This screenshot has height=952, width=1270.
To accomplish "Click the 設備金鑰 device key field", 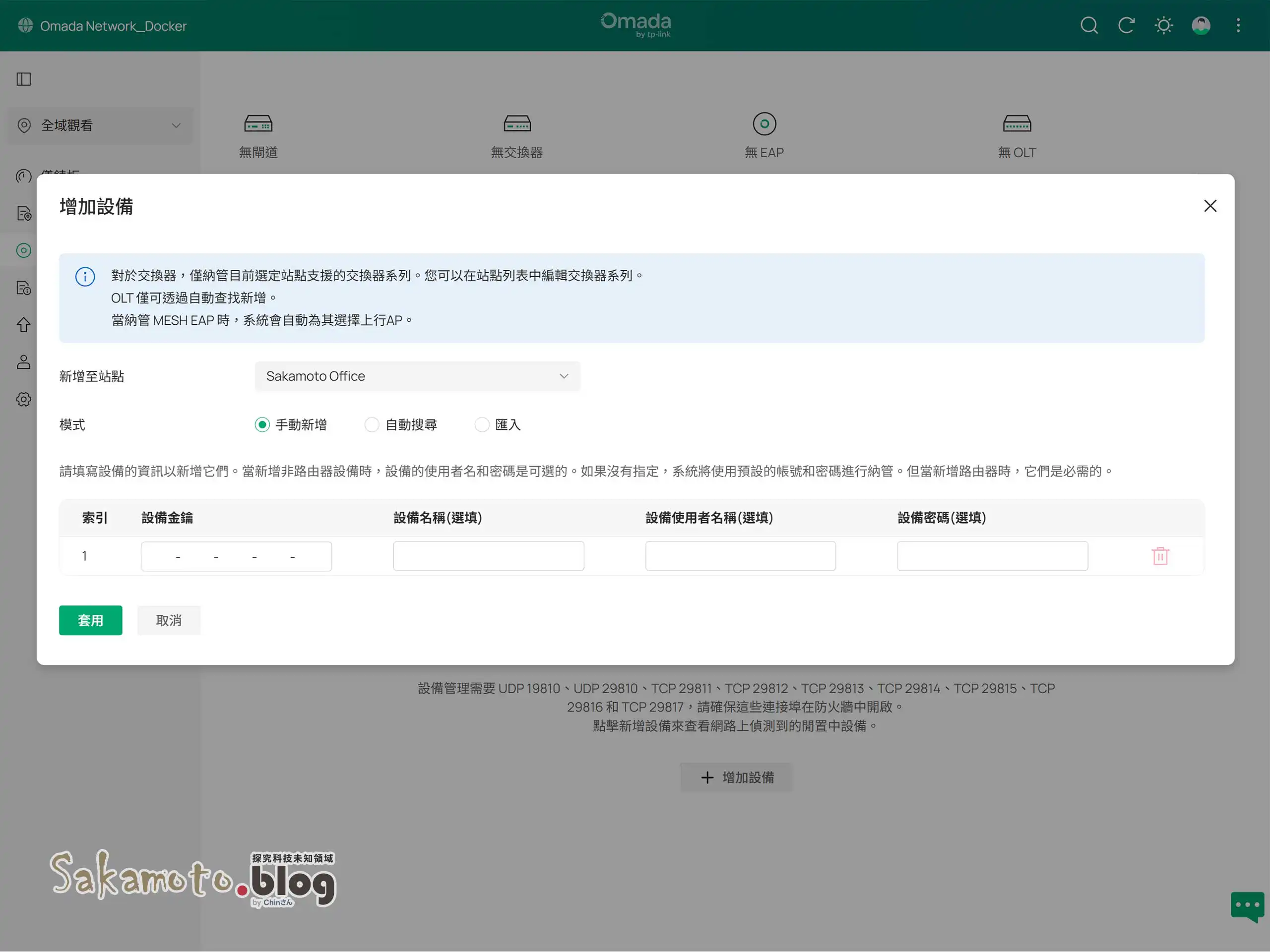I will [236, 556].
